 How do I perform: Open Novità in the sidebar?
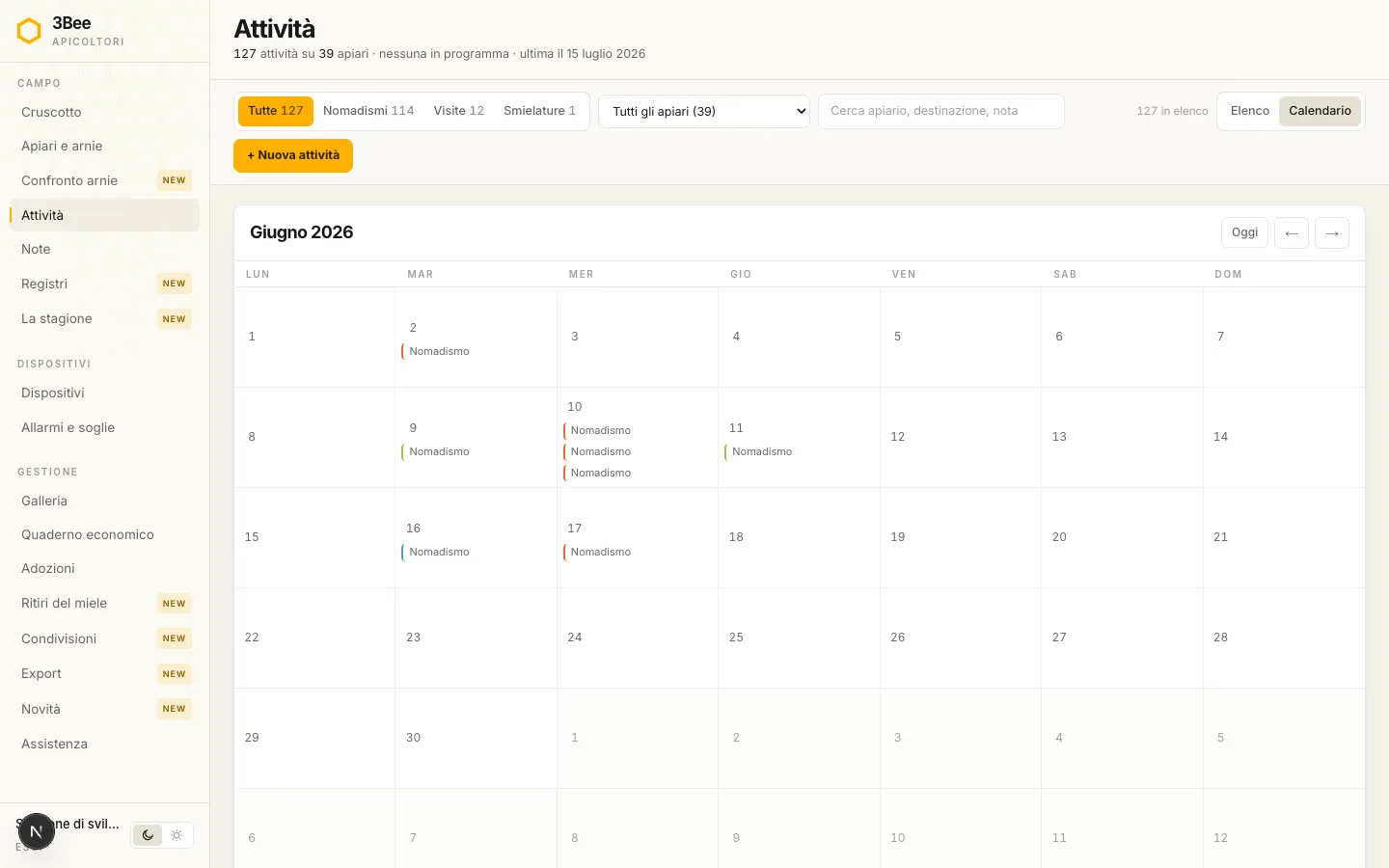[104, 709]
